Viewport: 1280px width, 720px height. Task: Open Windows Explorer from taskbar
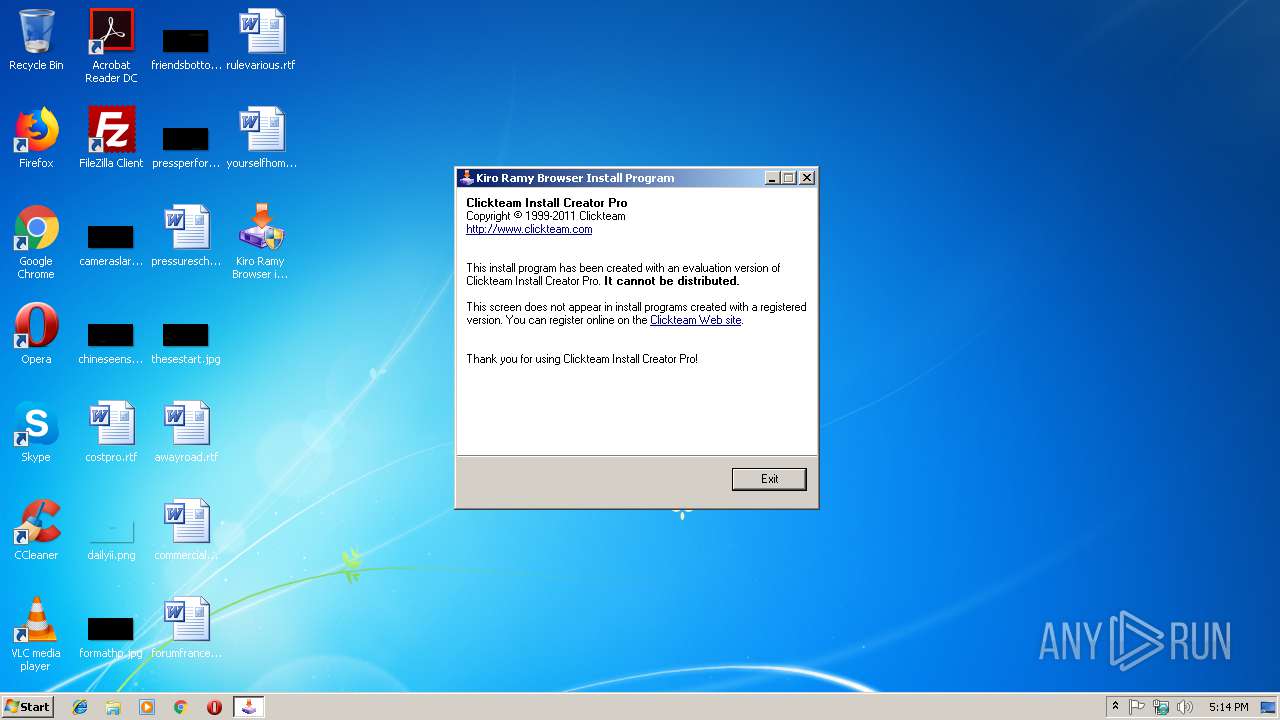coord(113,707)
